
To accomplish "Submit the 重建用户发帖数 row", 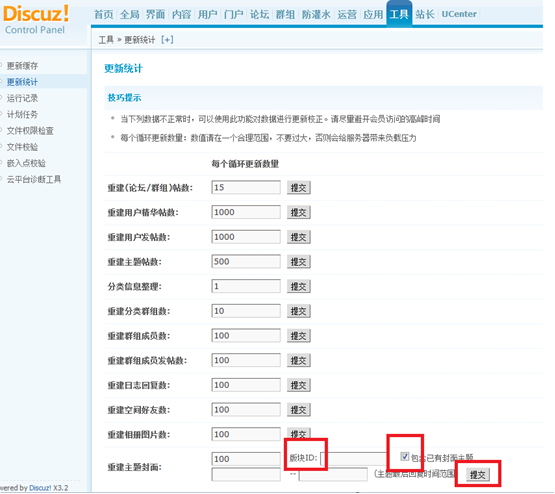I will tap(298, 237).
